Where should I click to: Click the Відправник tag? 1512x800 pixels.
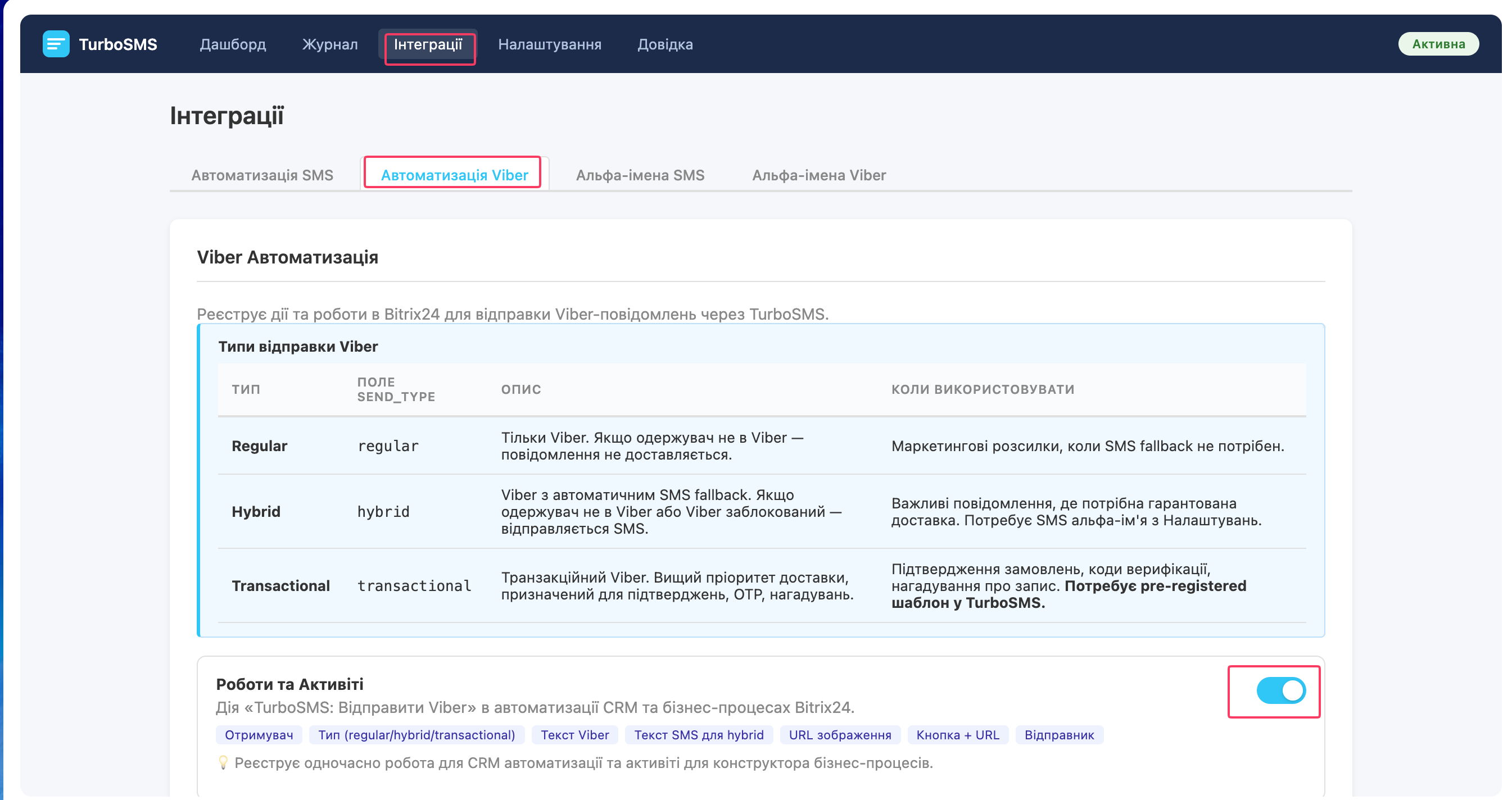tap(1060, 735)
